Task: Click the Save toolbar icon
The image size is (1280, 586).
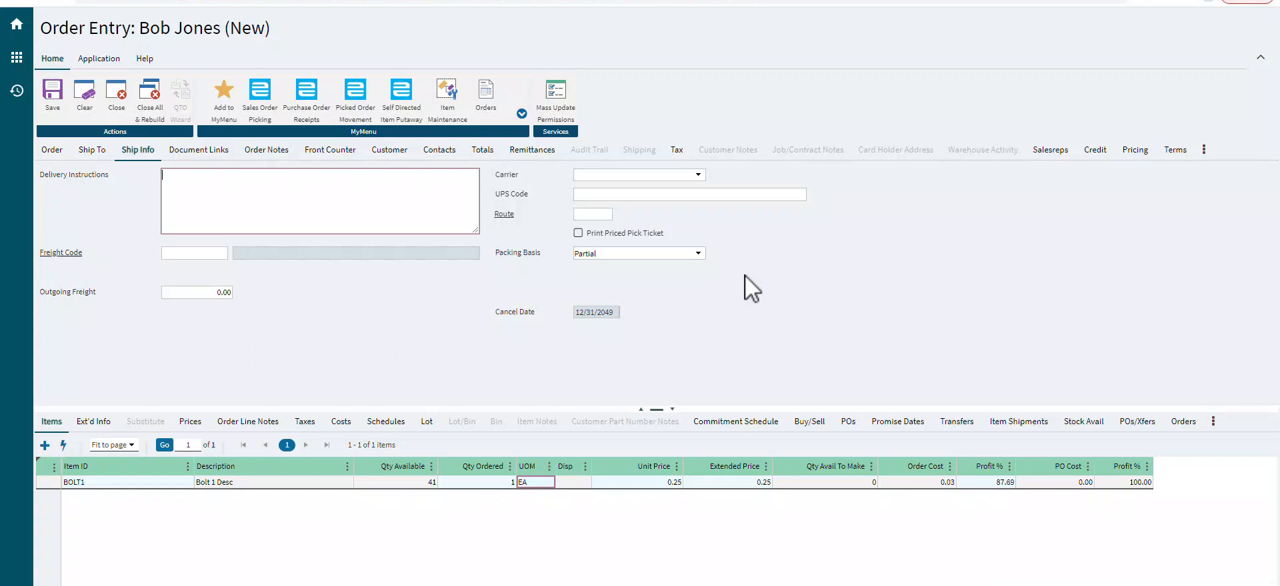Action: coord(52,90)
